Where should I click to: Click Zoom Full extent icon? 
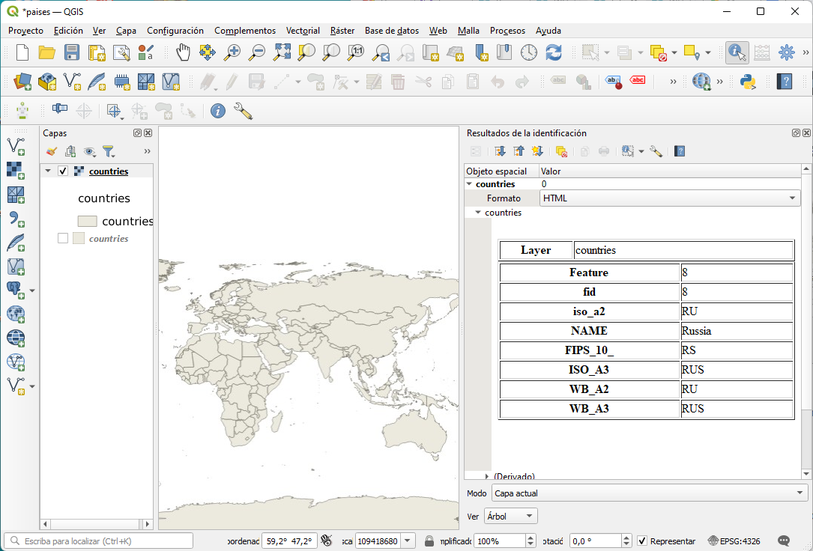282,52
